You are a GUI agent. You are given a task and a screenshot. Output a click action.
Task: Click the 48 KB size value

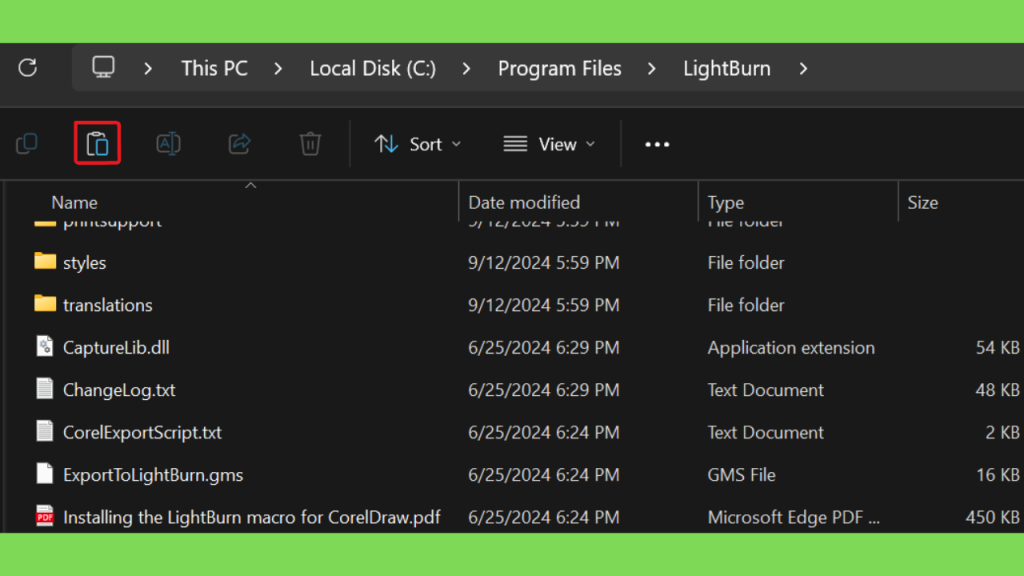997,390
